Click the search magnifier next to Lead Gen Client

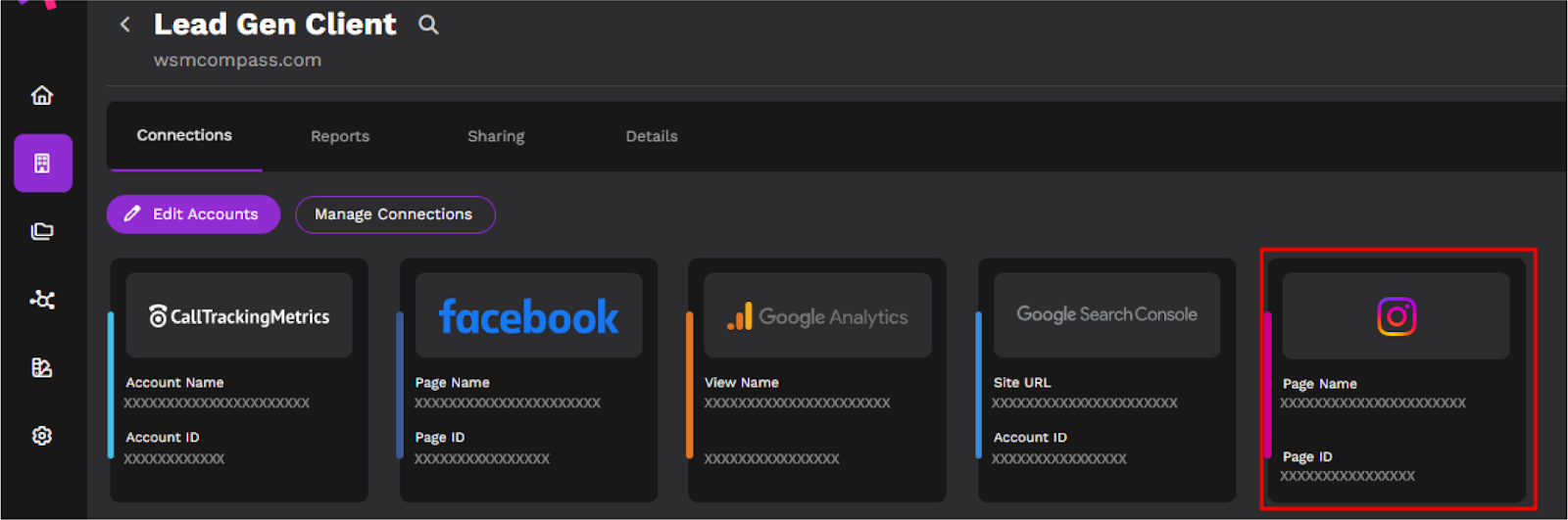428,24
